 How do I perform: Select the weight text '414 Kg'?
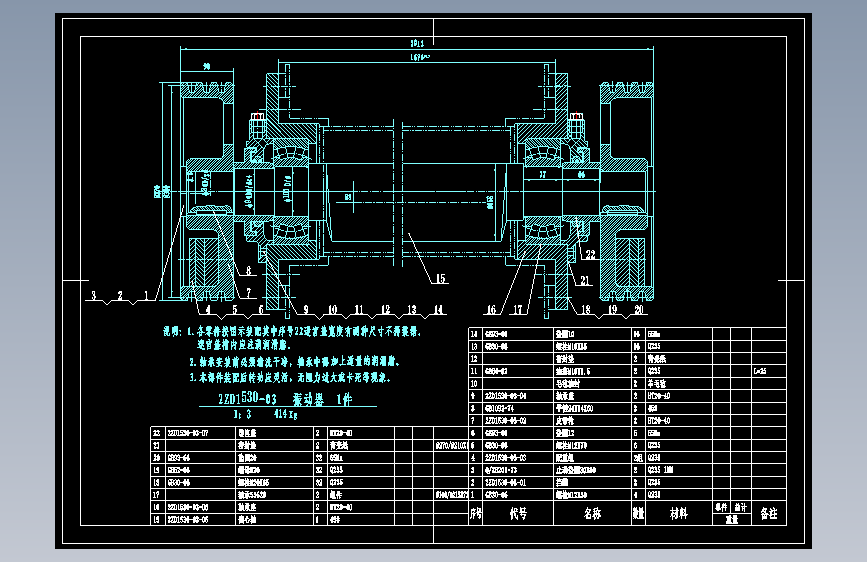285,414
